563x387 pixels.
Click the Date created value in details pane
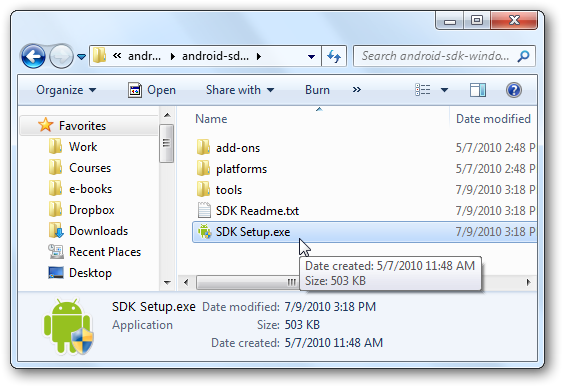coord(334,342)
